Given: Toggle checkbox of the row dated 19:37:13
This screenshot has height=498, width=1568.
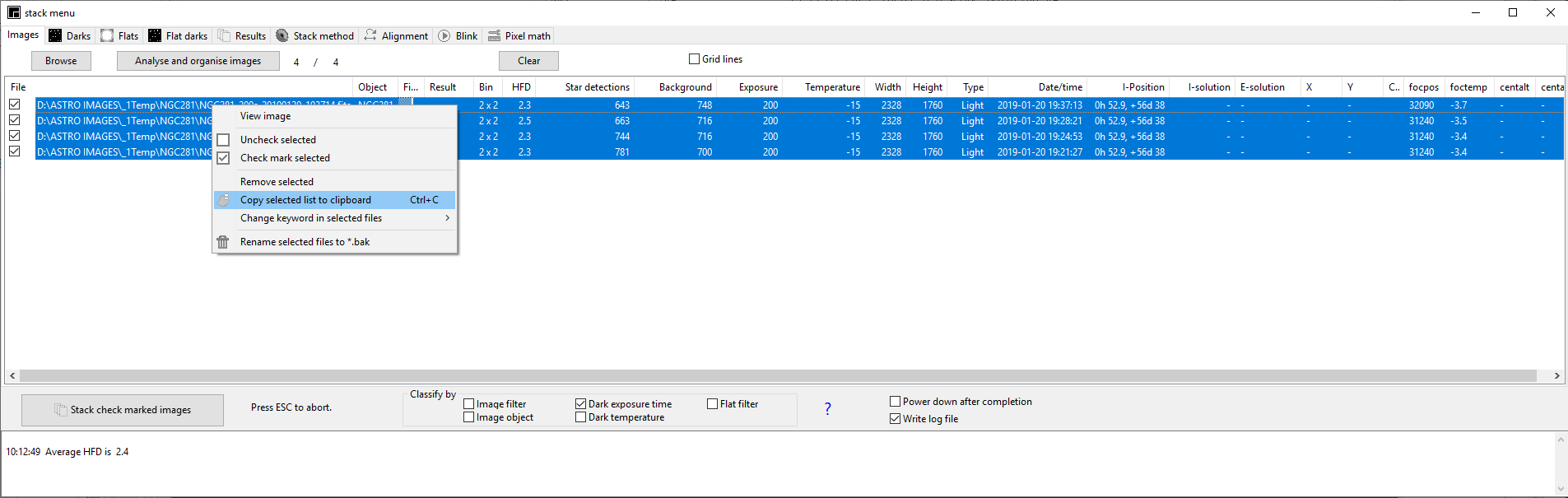Looking at the screenshot, I should [x=15, y=105].
